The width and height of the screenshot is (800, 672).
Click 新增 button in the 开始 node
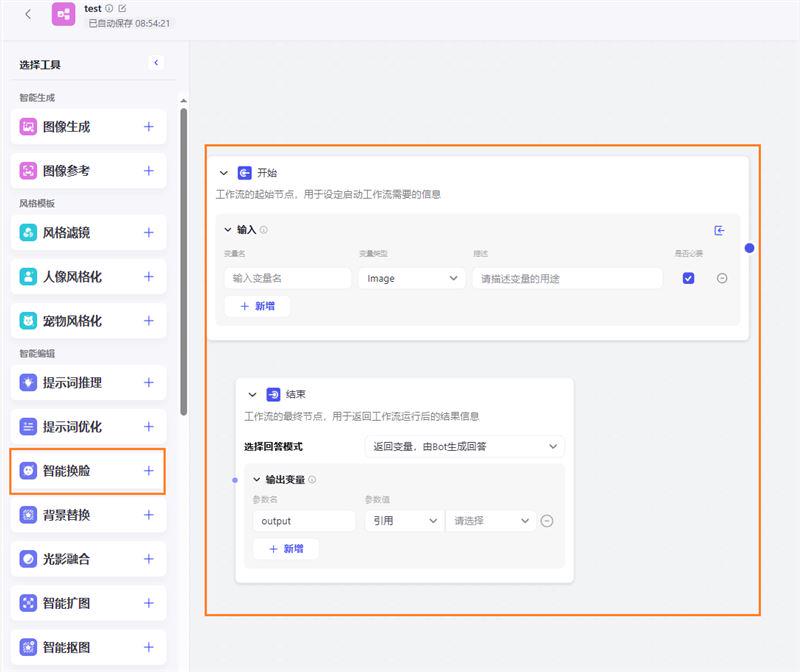(257, 307)
